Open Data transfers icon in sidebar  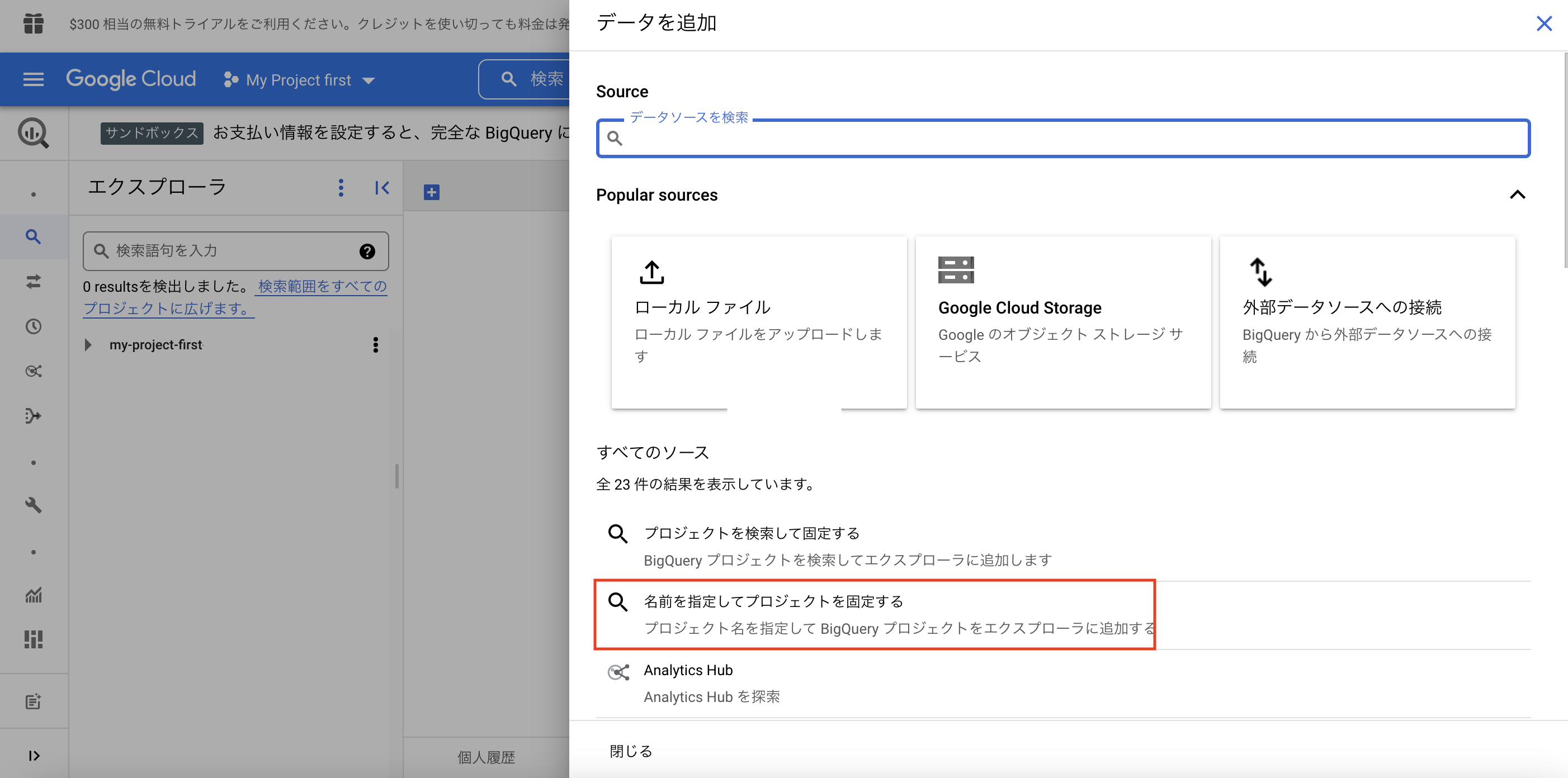(34, 282)
